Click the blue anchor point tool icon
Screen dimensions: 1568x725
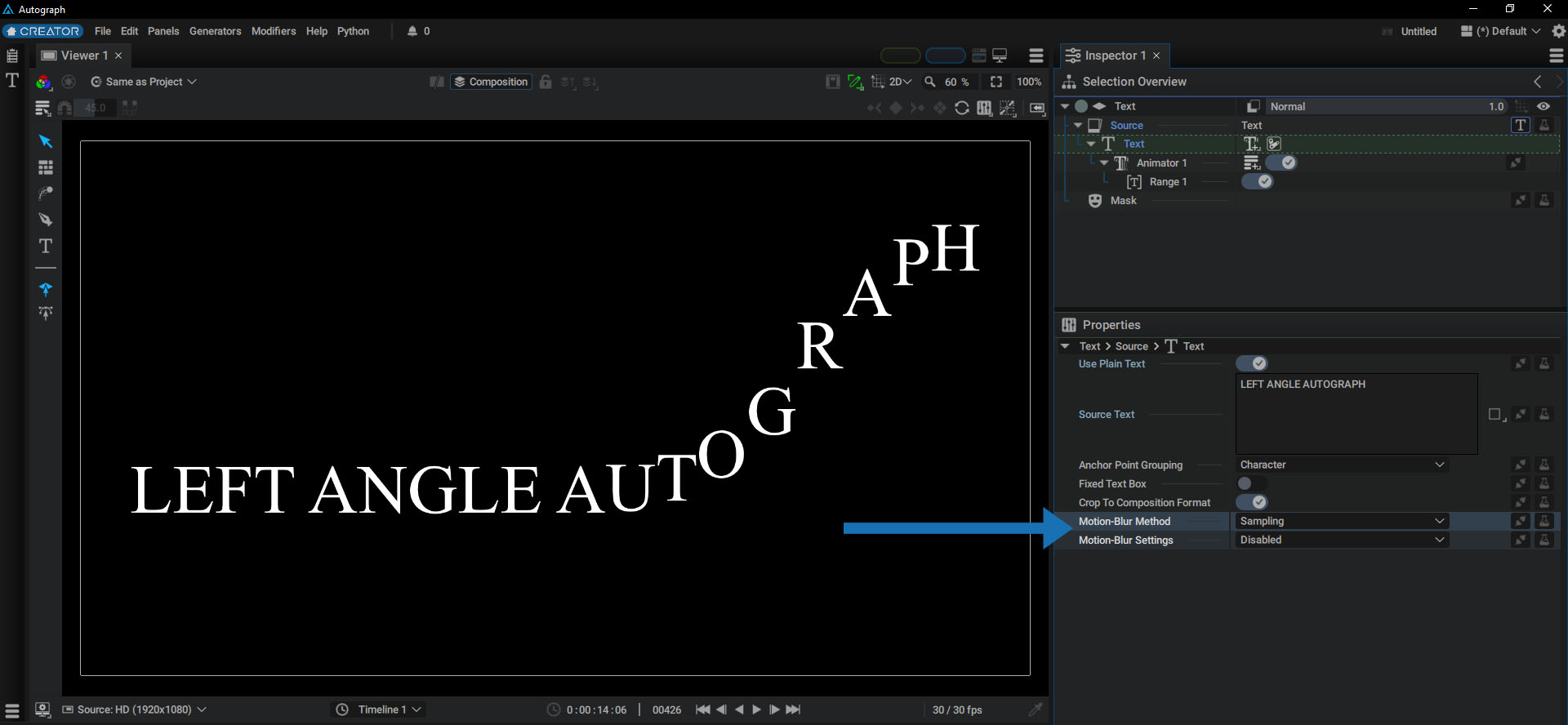pyautogui.click(x=46, y=289)
